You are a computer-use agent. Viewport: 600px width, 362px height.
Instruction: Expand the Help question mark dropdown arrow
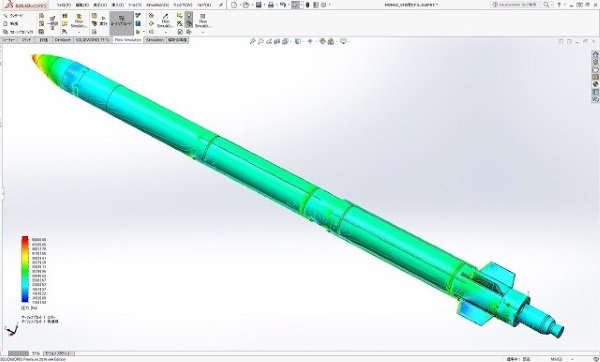click(565, 5)
